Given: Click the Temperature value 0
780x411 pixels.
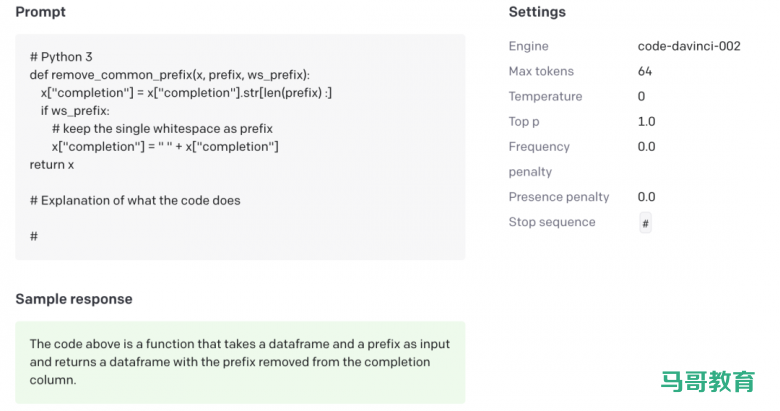Looking at the screenshot, I should tap(641, 96).
